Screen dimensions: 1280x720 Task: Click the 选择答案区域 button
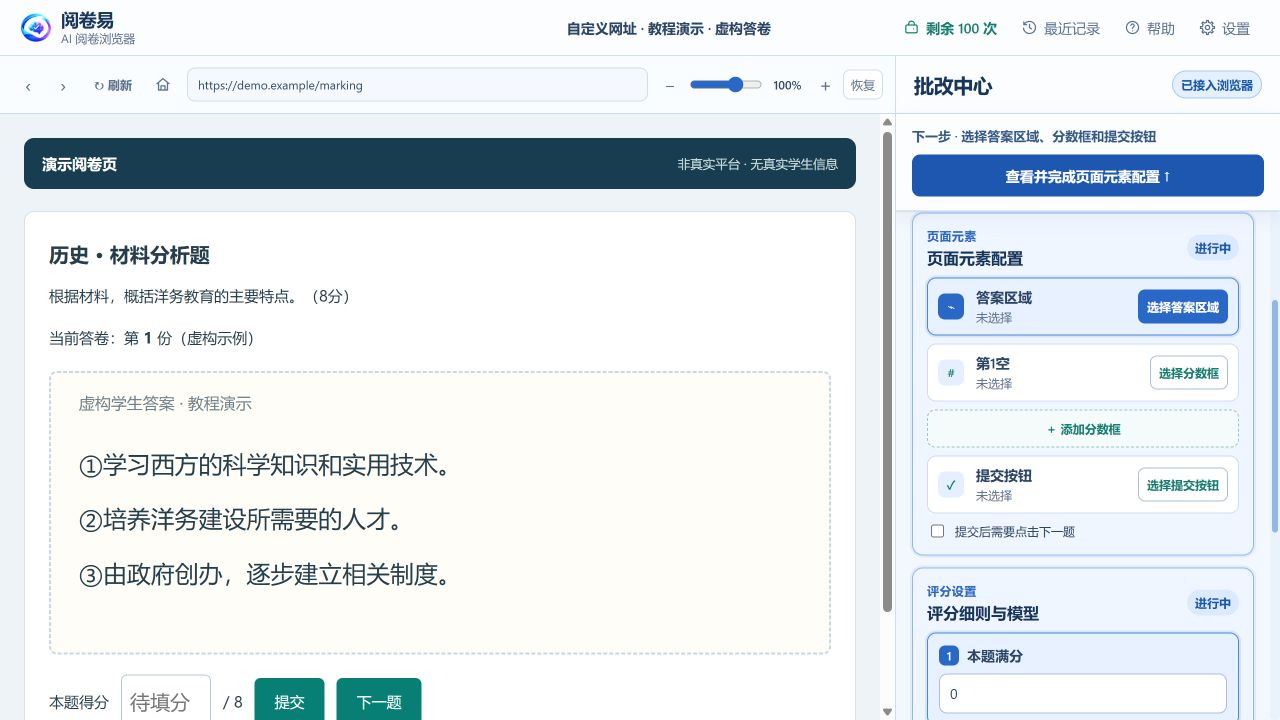point(1183,307)
